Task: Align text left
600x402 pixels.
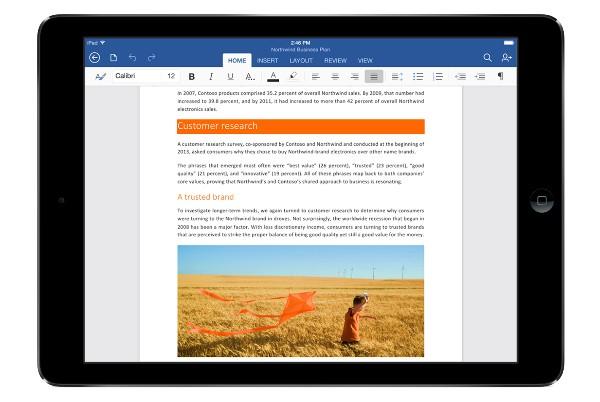Action: coord(315,76)
